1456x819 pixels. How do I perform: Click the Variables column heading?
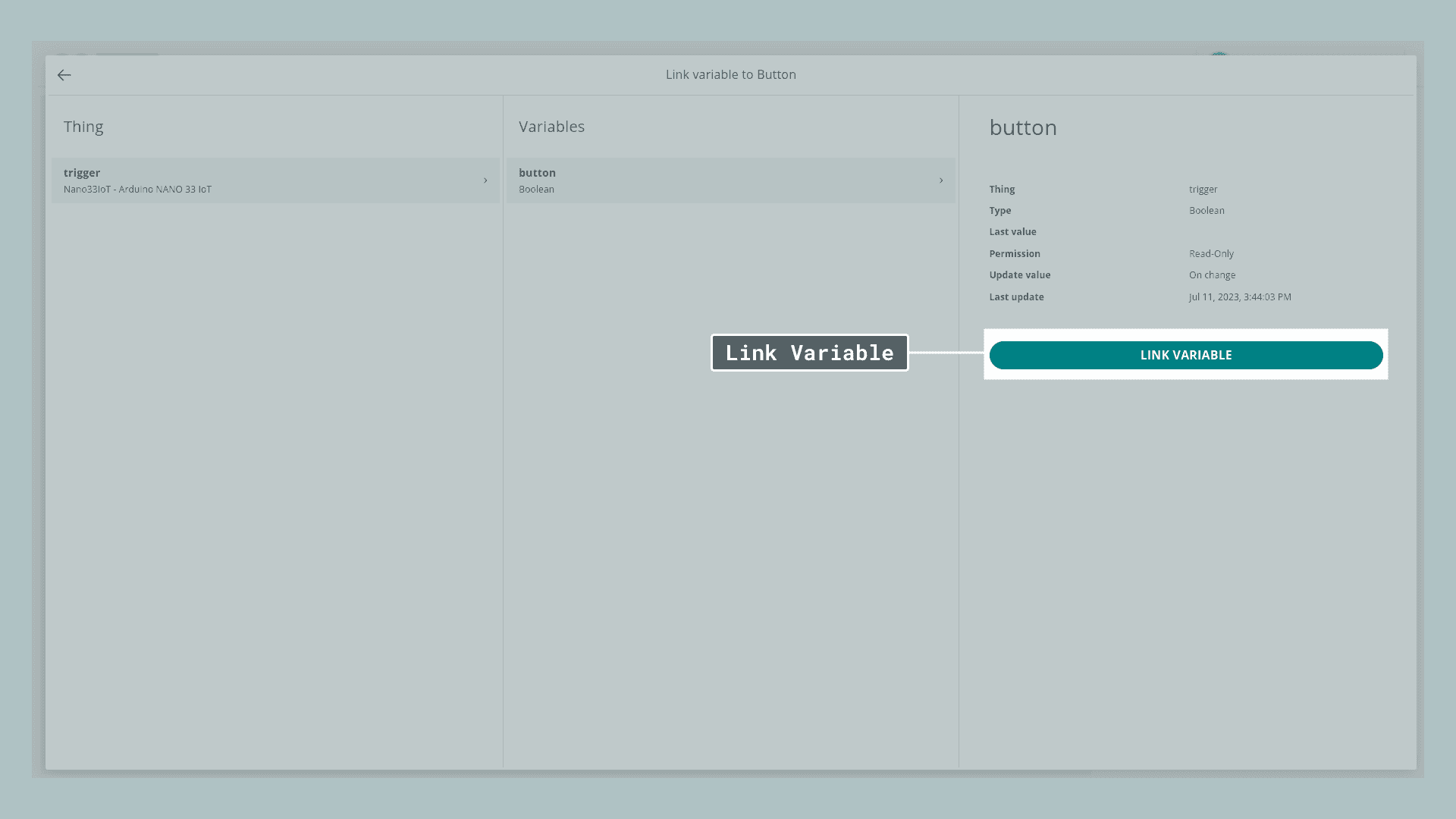click(551, 127)
